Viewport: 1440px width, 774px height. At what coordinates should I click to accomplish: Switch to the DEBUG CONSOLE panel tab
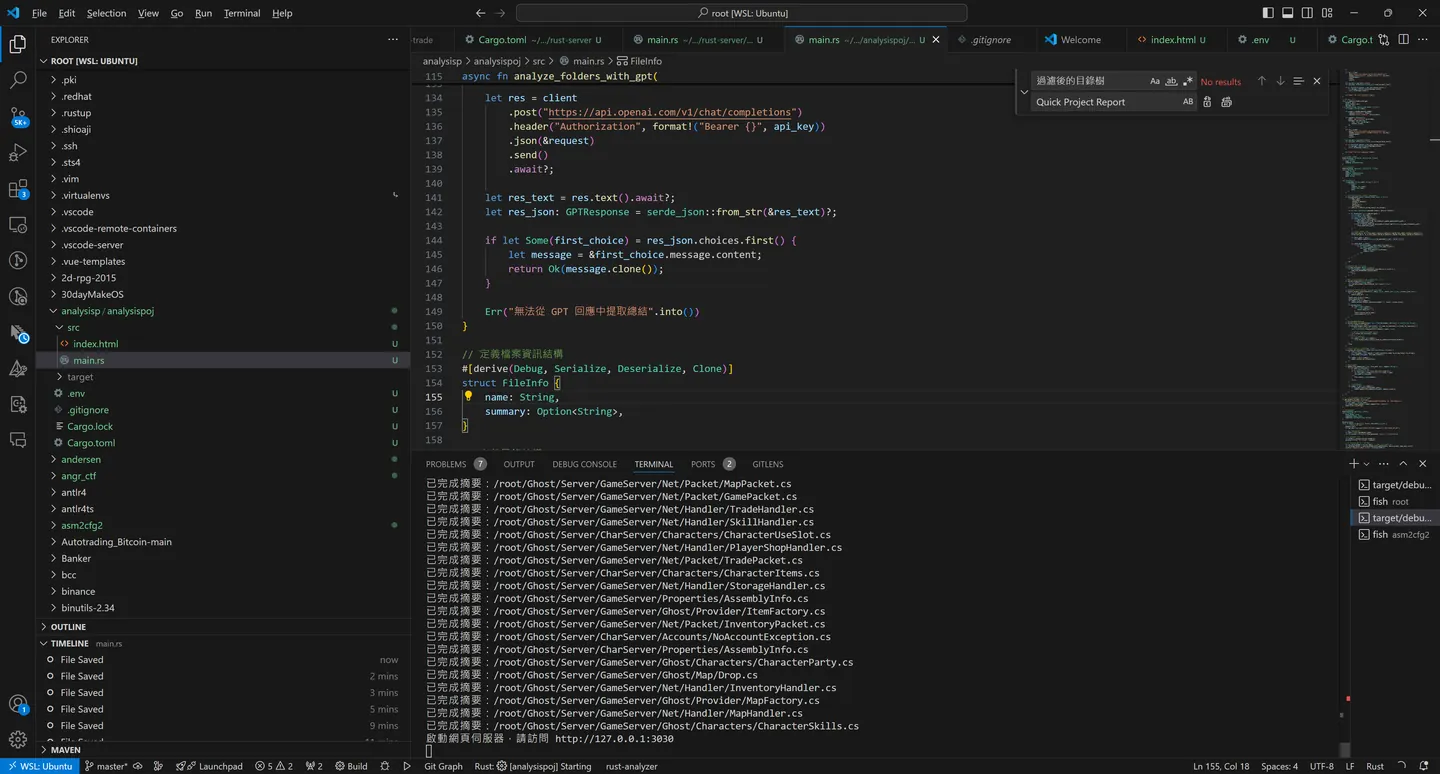(585, 464)
